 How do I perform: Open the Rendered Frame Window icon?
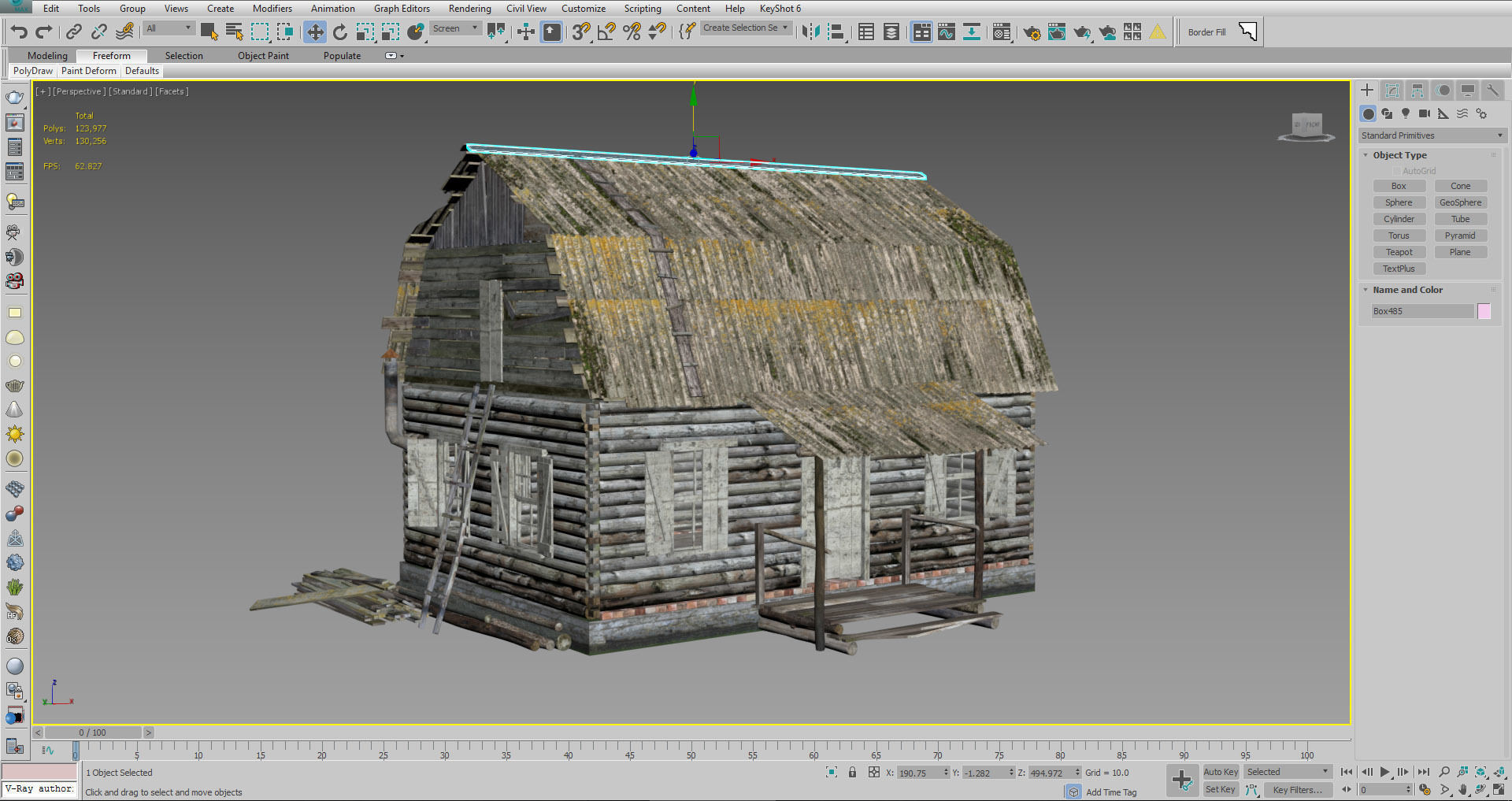point(1057,32)
